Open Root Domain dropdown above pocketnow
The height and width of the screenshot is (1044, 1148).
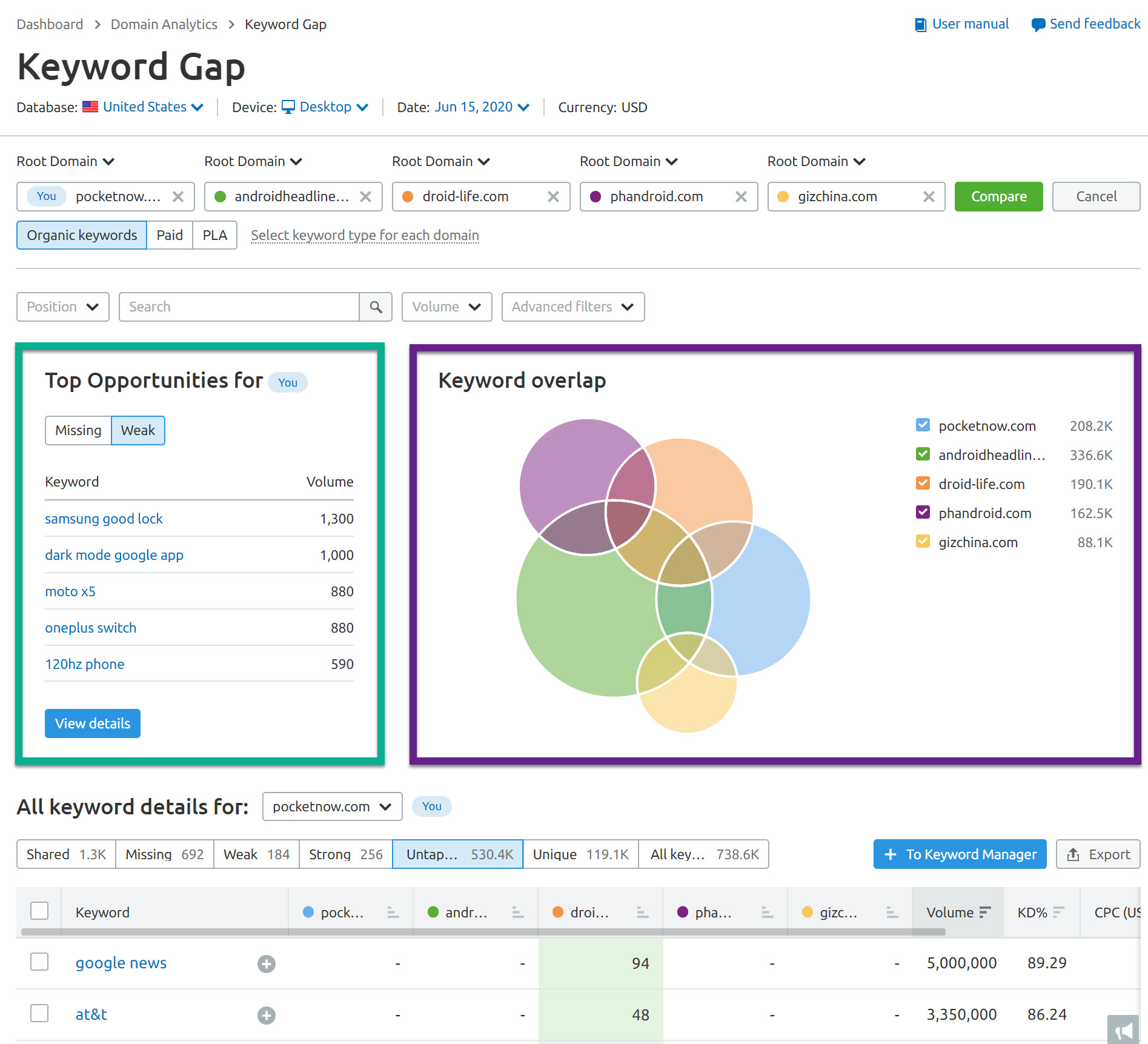click(x=65, y=162)
